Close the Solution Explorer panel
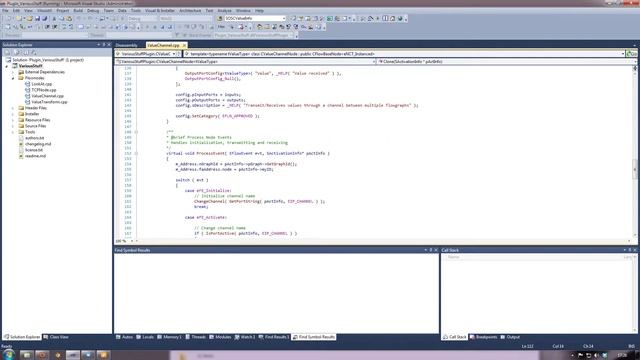Viewport: 640px width, 360px height. [109, 45]
